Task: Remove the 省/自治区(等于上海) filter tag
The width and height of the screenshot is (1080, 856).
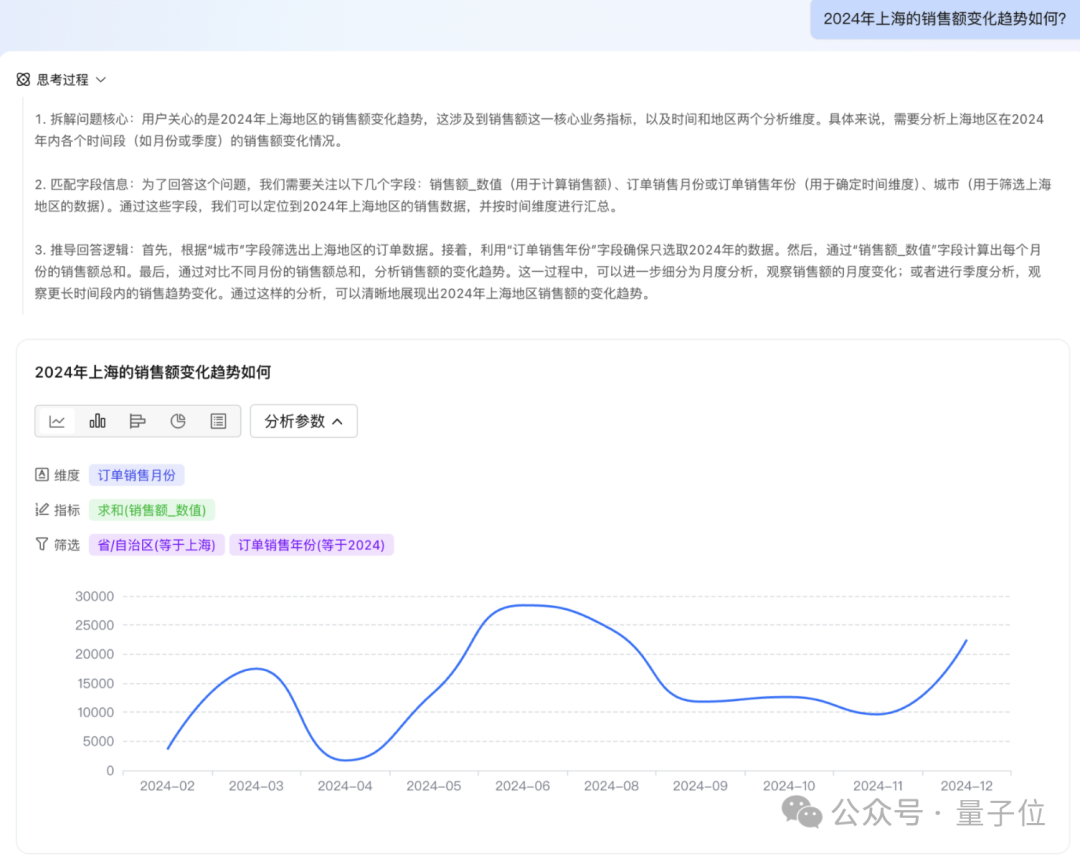Action: click(x=156, y=544)
